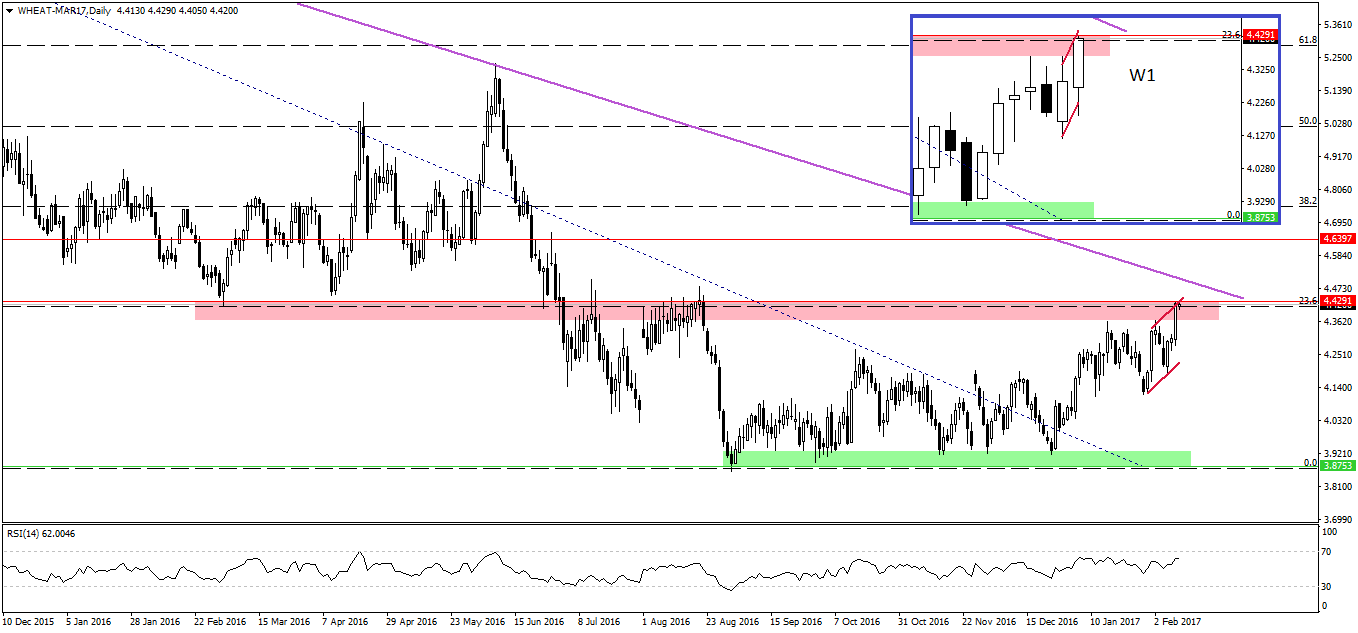Select the W1 label in the inset chart
The width and height of the screenshot is (1358, 633).
click(x=1142, y=75)
